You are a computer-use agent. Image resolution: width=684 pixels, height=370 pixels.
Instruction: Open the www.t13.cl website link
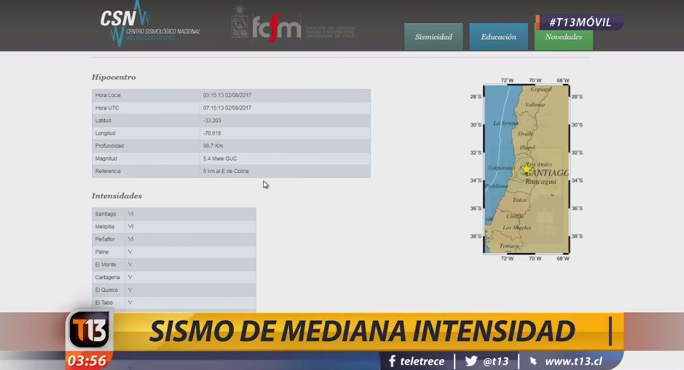click(x=573, y=361)
